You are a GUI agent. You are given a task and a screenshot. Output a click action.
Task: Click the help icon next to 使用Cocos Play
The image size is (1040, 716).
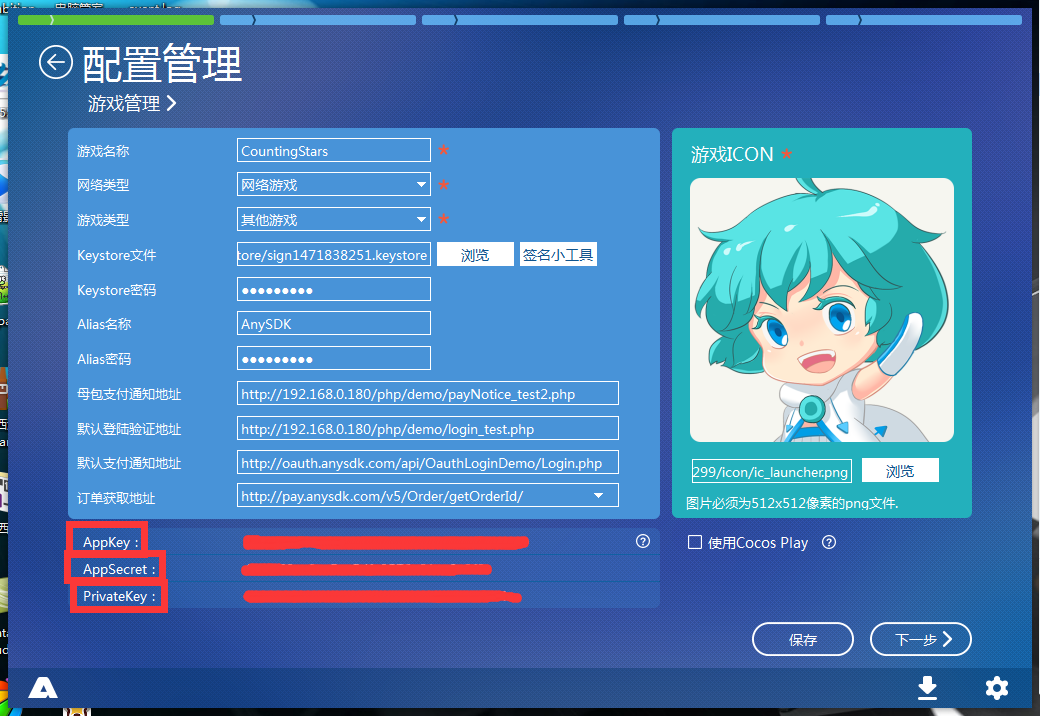828,542
